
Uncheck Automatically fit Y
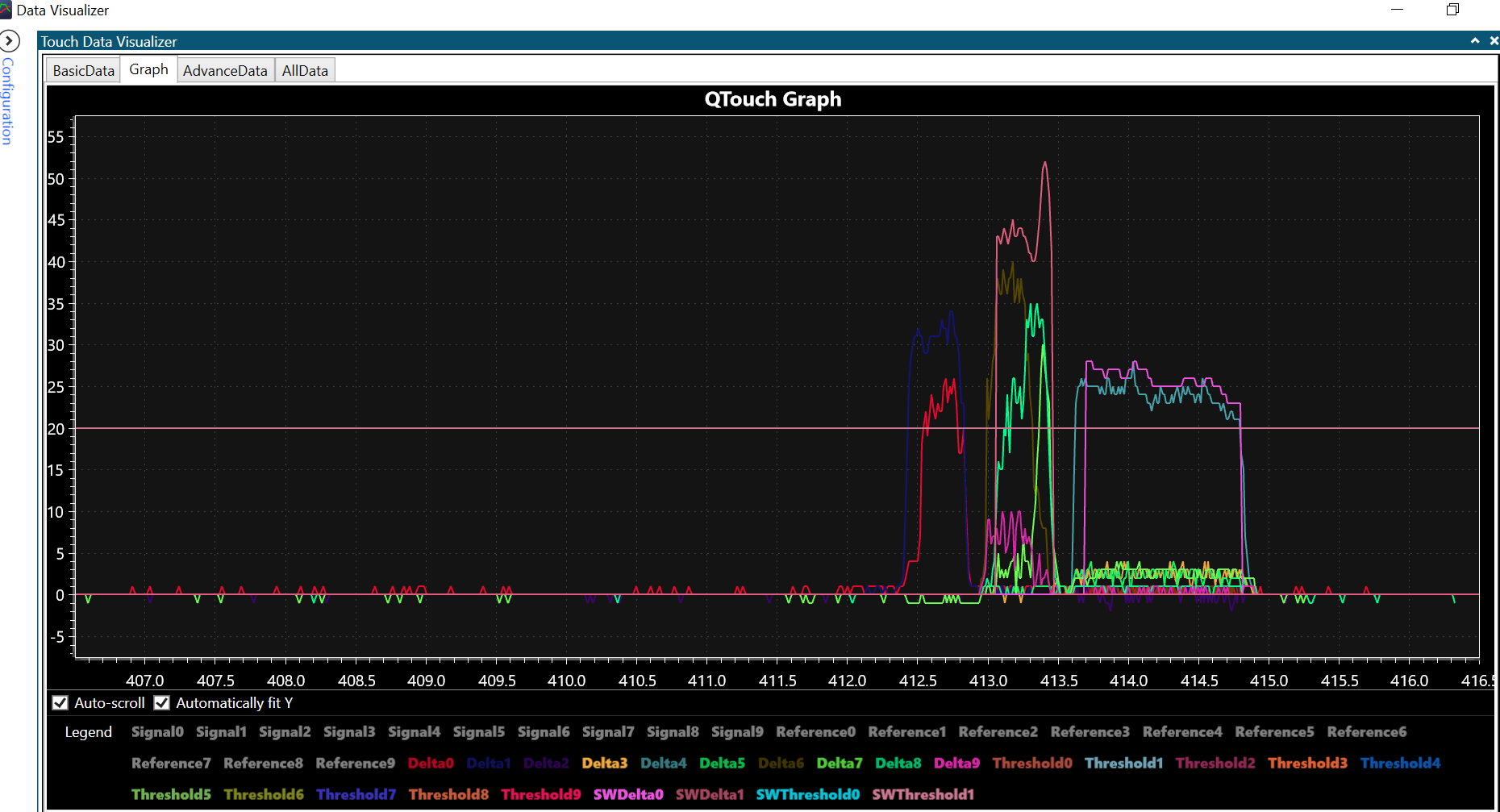coord(162,703)
